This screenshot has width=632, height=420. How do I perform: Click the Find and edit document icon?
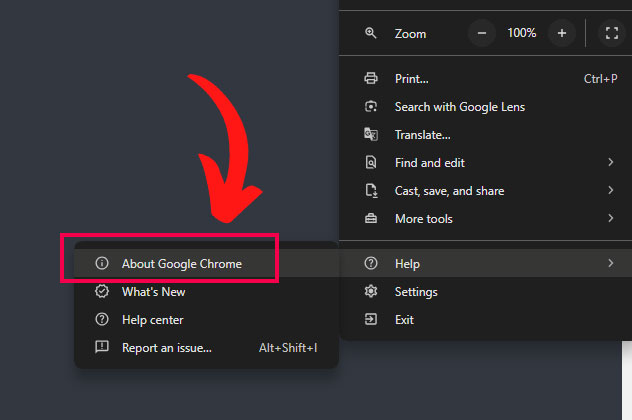pos(371,162)
